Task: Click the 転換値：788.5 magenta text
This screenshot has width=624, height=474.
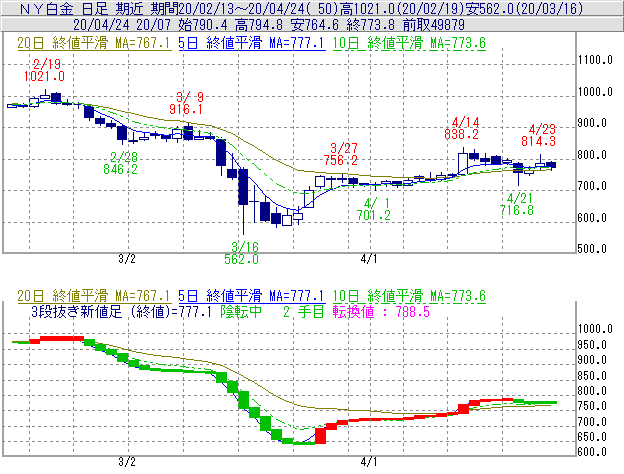Action: tap(381, 312)
